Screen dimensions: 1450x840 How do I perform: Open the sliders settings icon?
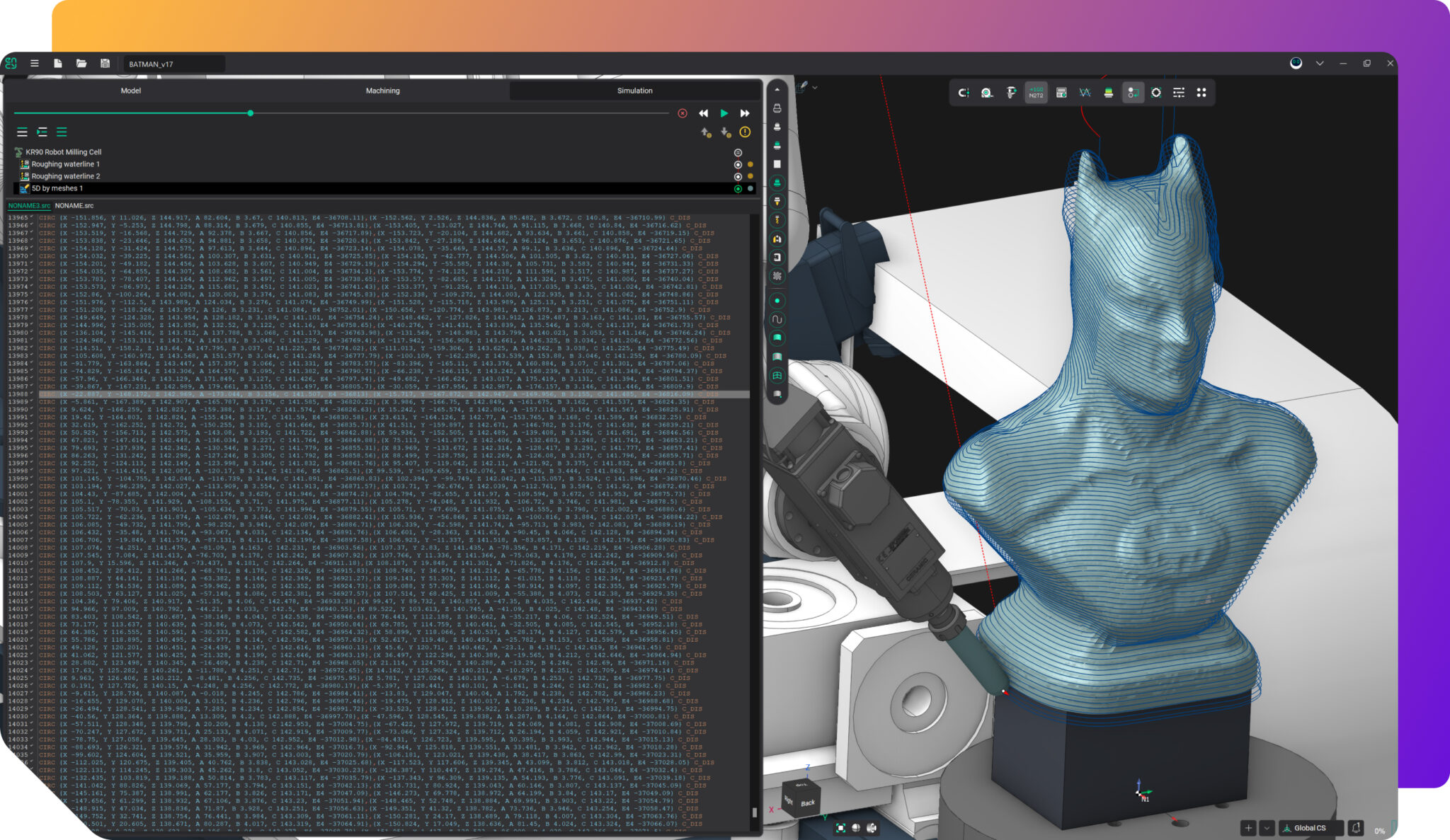coord(1179,93)
